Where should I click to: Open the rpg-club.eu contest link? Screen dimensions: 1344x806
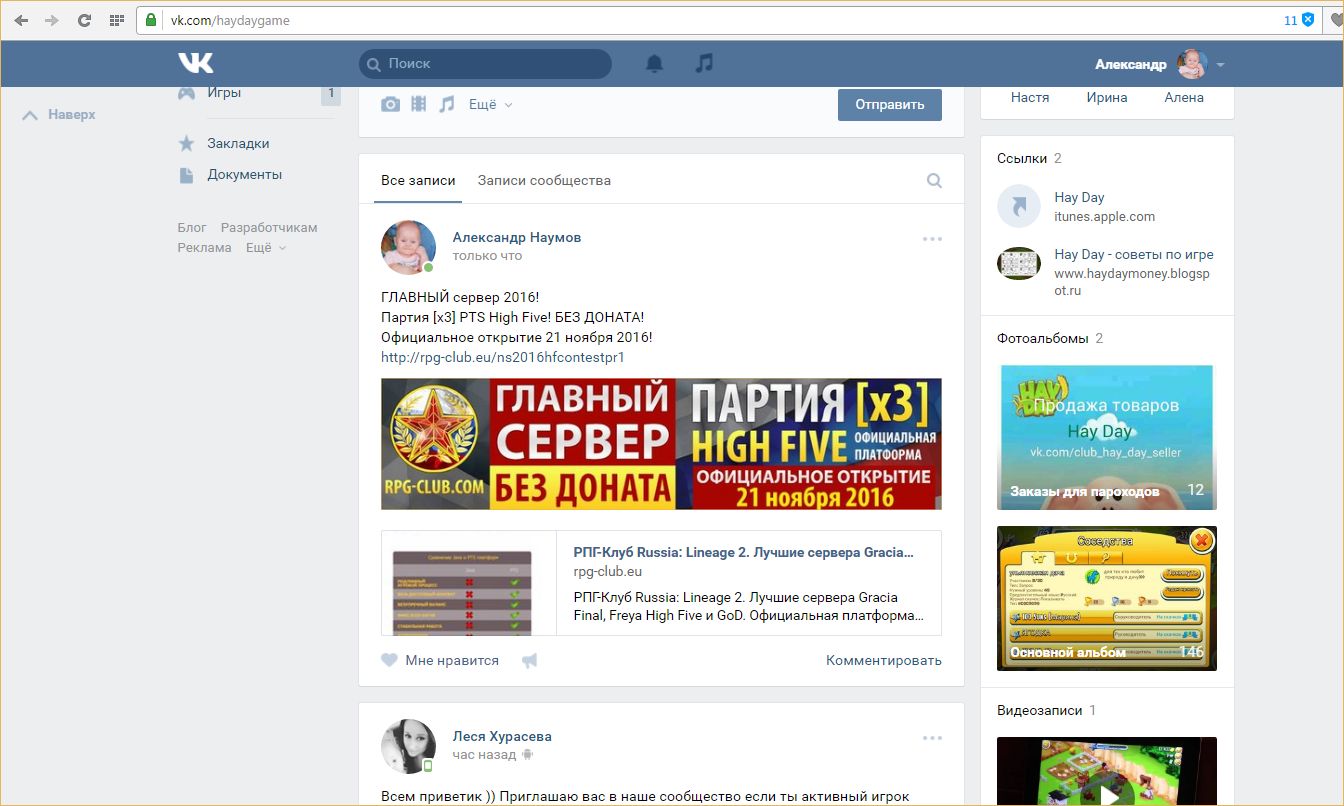pos(503,357)
